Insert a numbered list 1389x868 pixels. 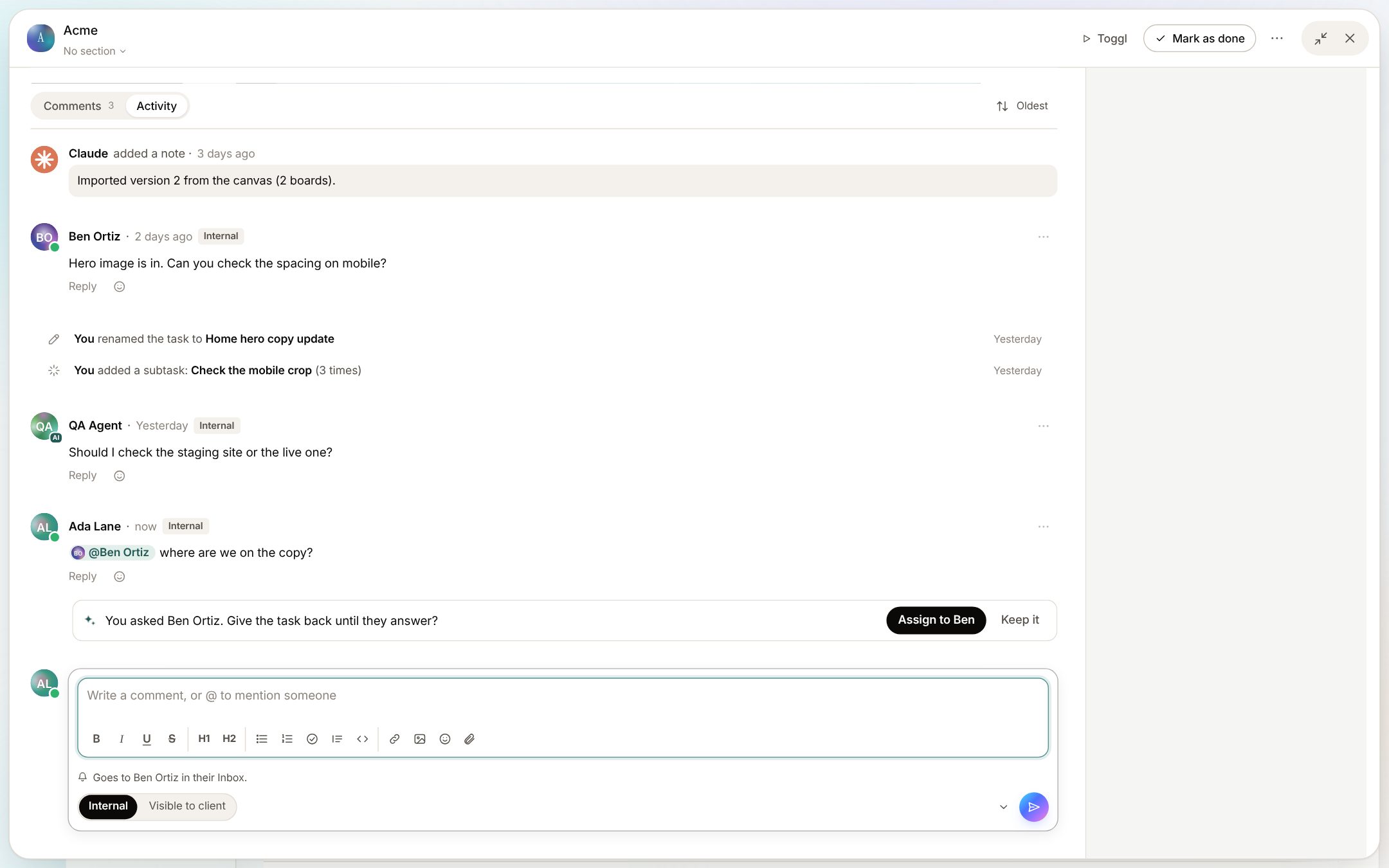[x=287, y=739]
